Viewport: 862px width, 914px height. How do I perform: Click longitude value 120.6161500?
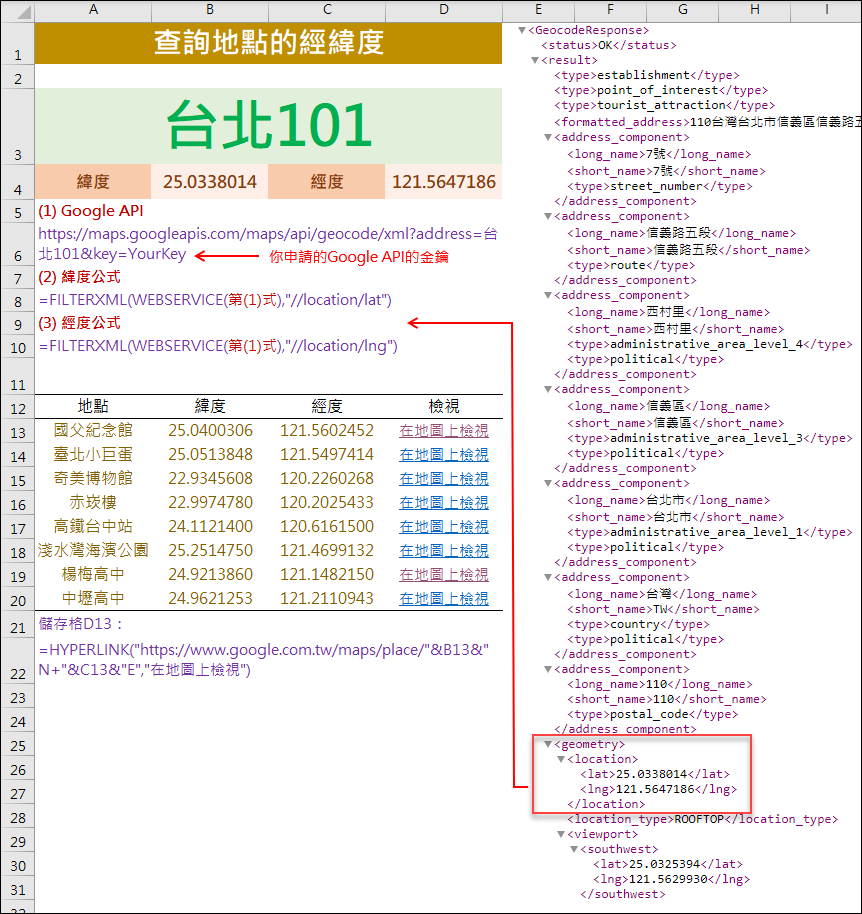point(327,526)
